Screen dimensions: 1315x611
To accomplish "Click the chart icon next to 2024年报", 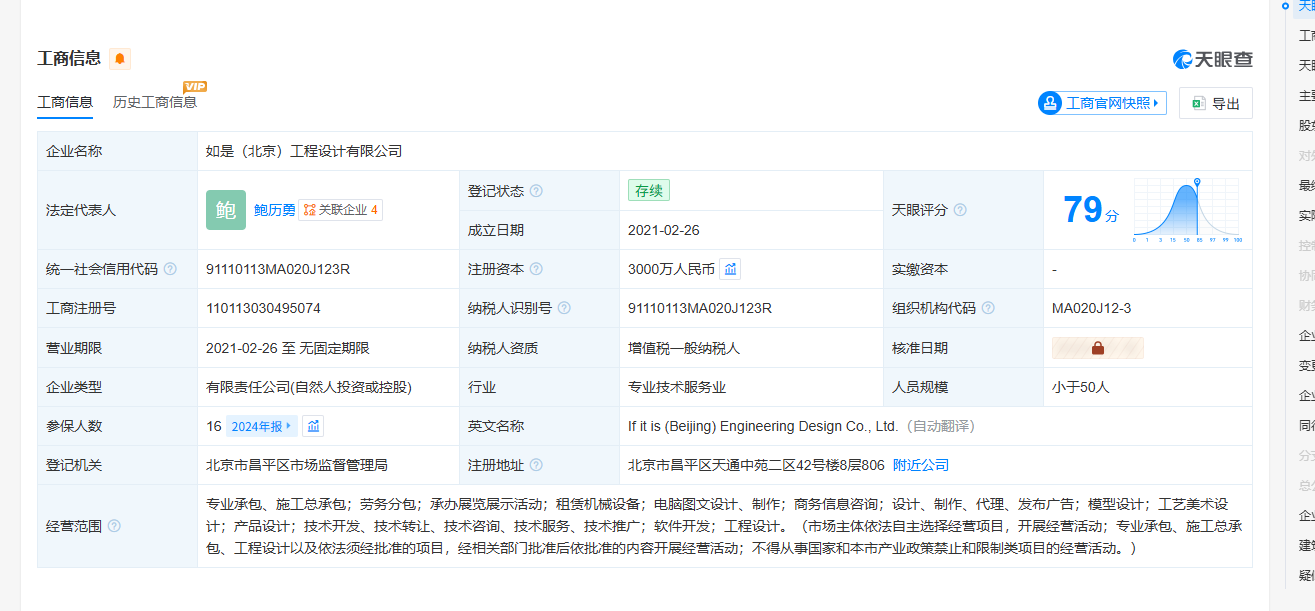I will tap(313, 426).
